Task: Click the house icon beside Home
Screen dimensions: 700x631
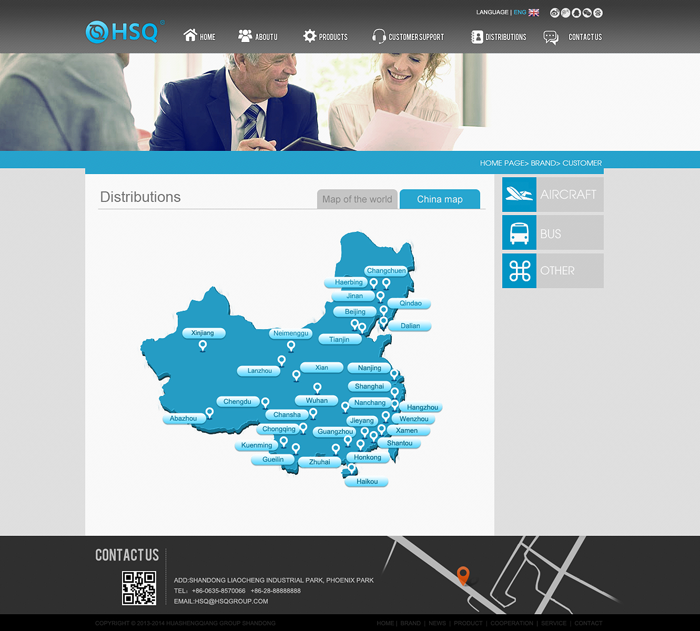Action: [190, 35]
